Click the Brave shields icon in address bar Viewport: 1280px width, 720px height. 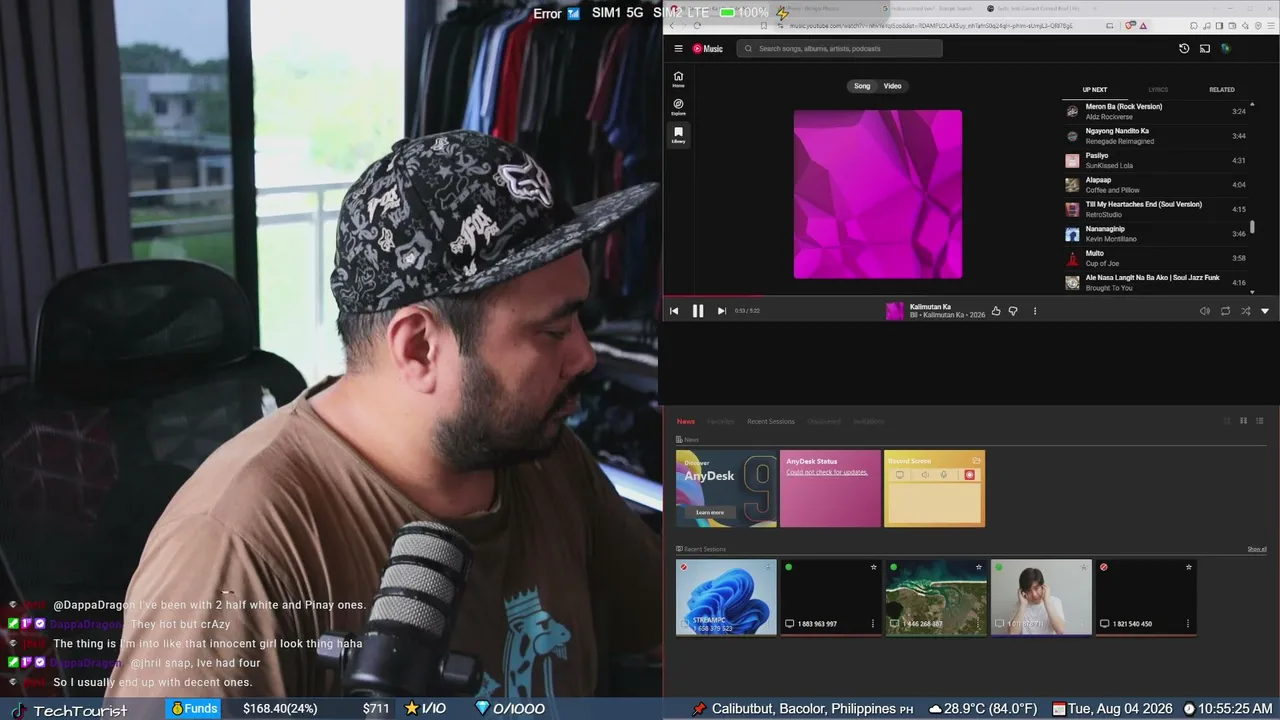[x=1130, y=25]
